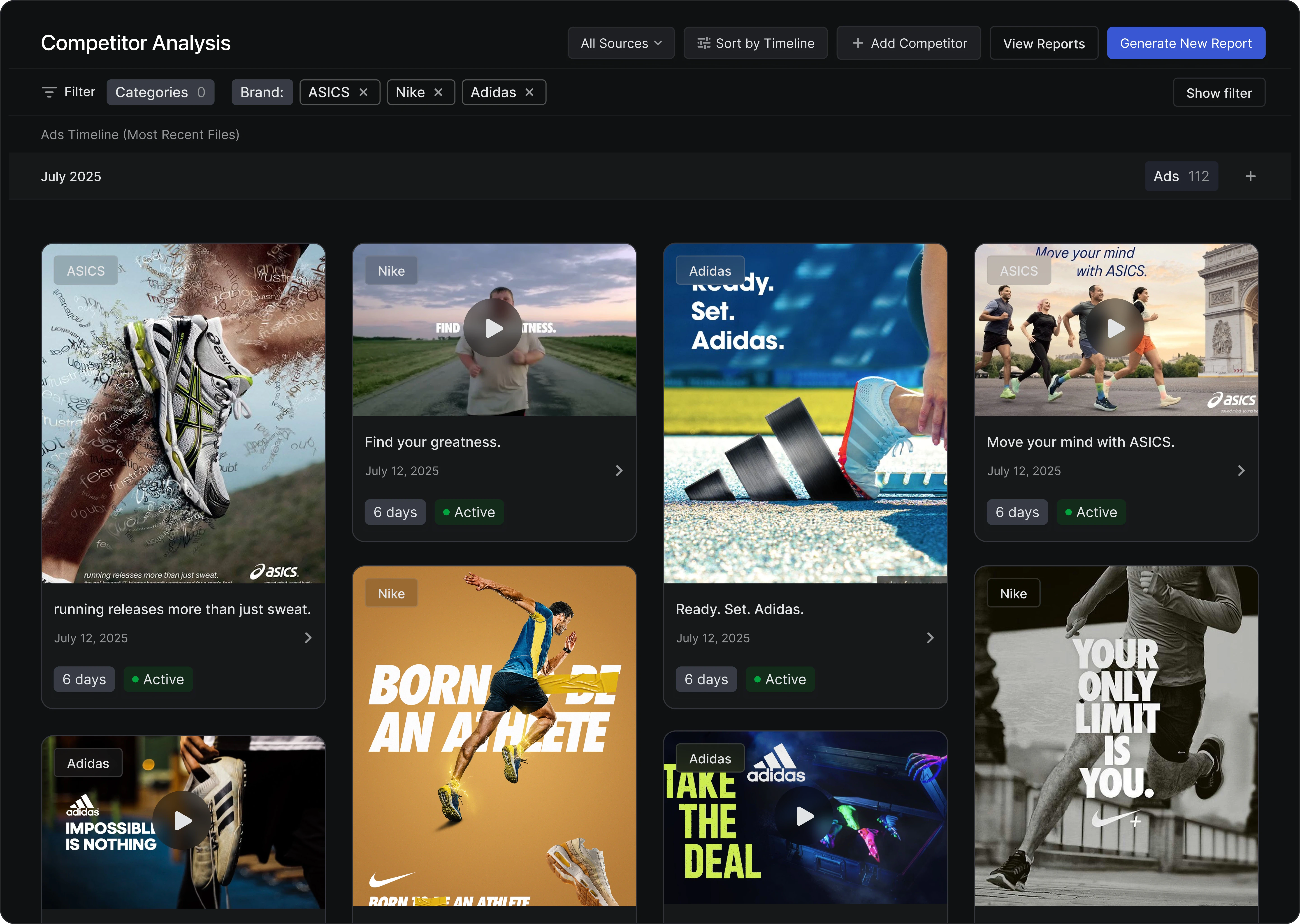Play the Move your mind ASICS video
1300x924 pixels.
point(1115,328)
